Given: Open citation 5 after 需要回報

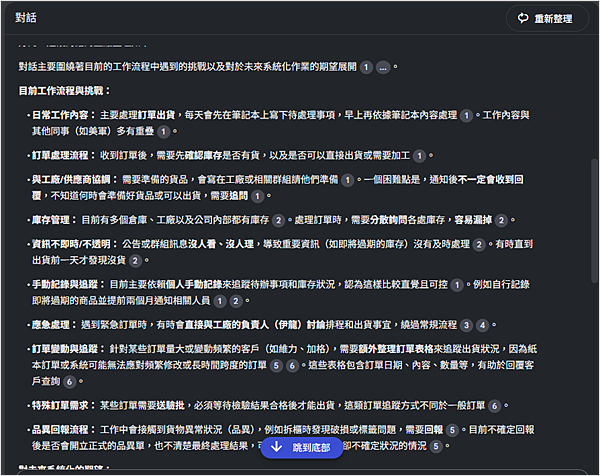Looking at the screenshot, I should 452,430.
